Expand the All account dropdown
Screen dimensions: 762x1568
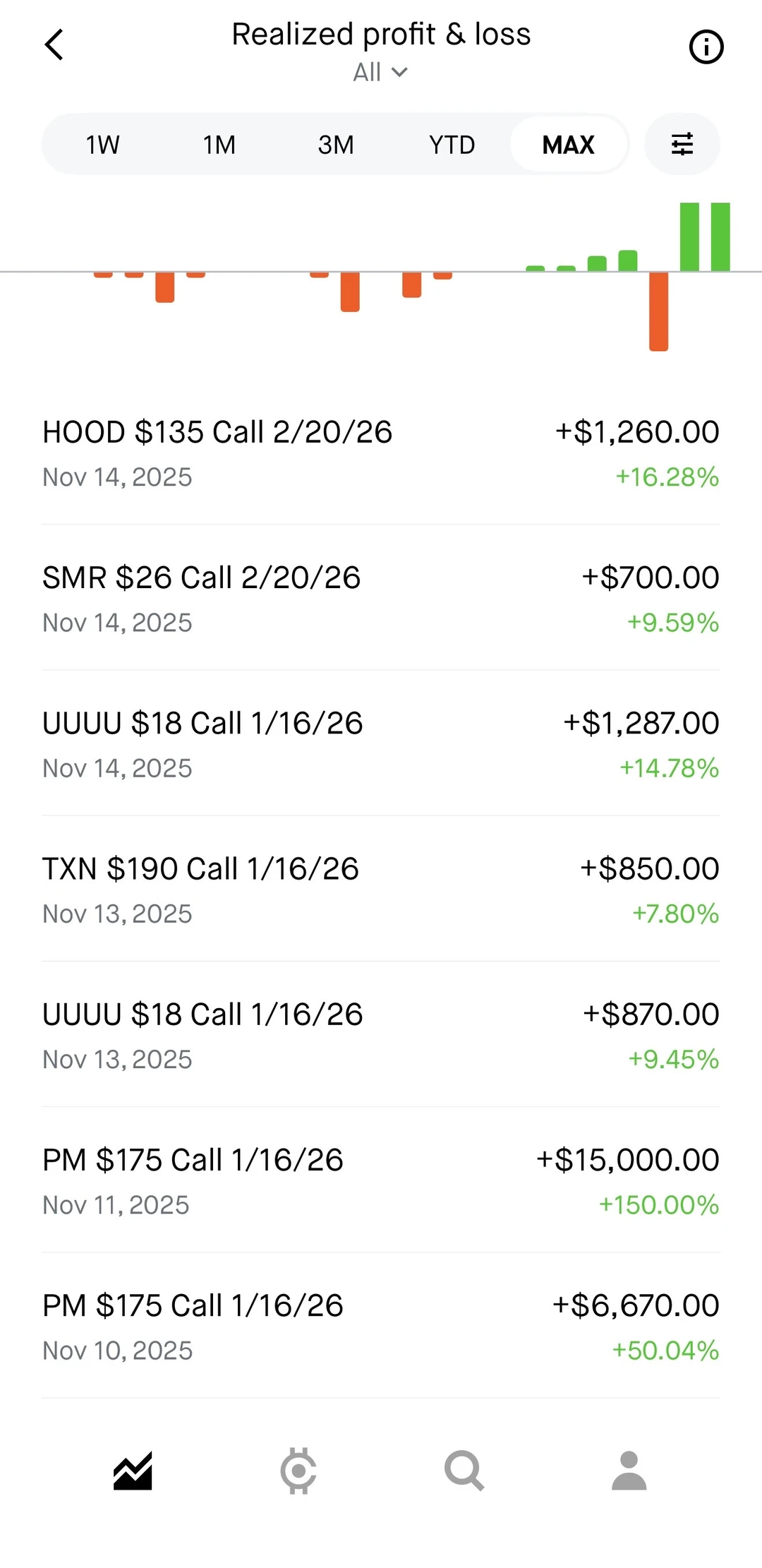tap(380, 72)
